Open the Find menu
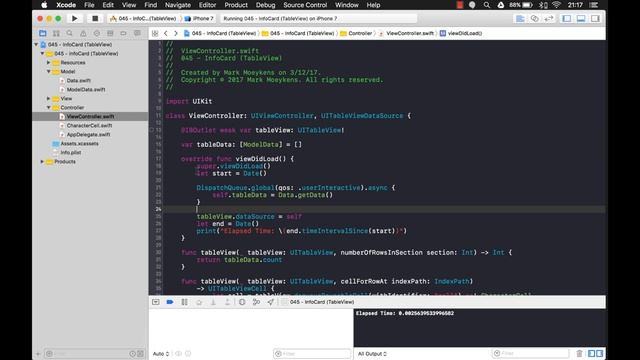This screenshot has width=640, height=360. point(151,5)
